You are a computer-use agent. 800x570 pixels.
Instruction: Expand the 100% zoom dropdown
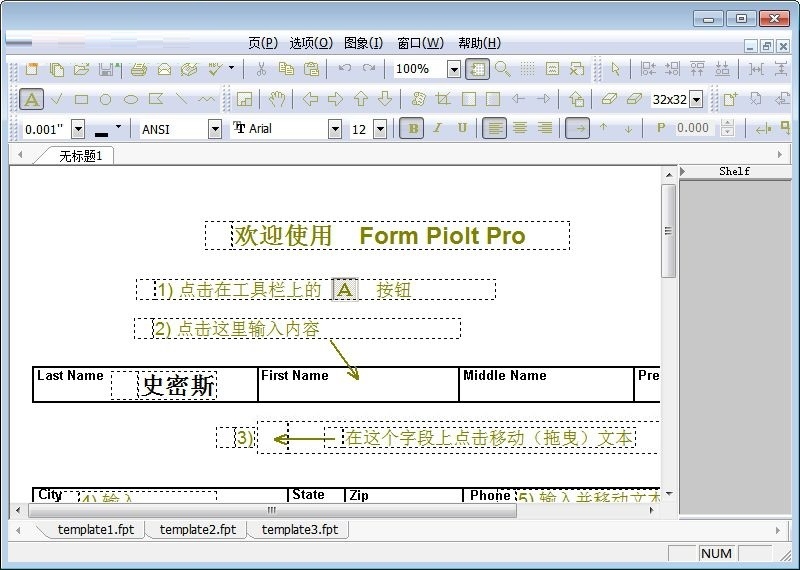[x=453, y=69]
